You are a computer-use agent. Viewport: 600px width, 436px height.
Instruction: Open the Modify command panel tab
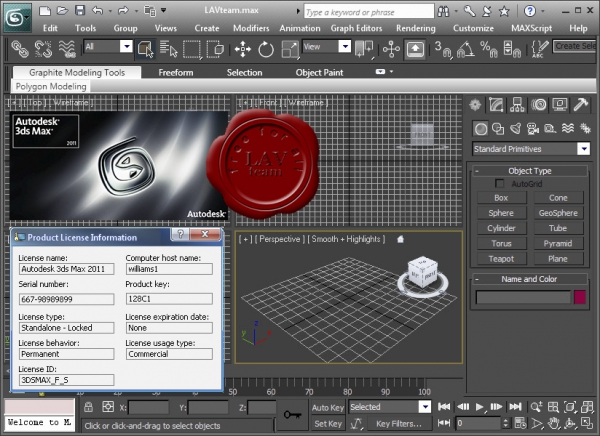tap(496, 105)
